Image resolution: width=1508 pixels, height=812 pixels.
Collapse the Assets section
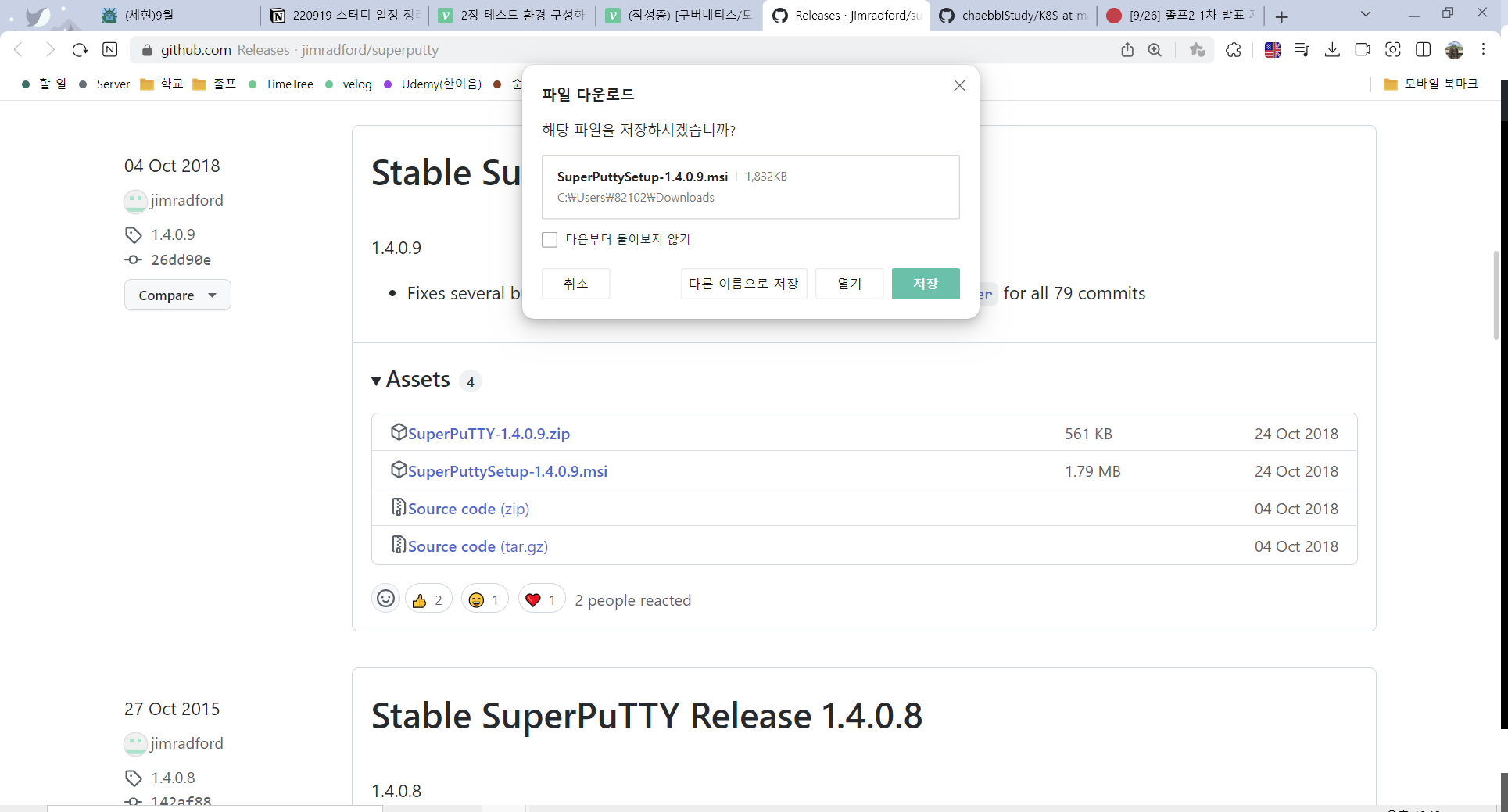411,380
